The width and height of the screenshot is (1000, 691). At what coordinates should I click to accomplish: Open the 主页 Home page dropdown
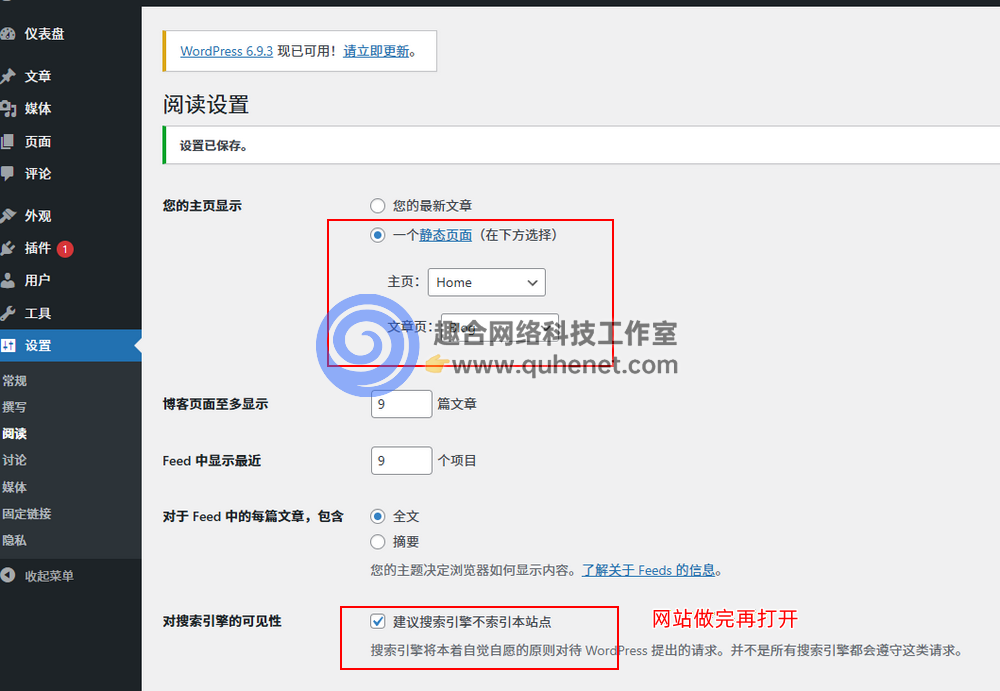click(x=486, y=282)
